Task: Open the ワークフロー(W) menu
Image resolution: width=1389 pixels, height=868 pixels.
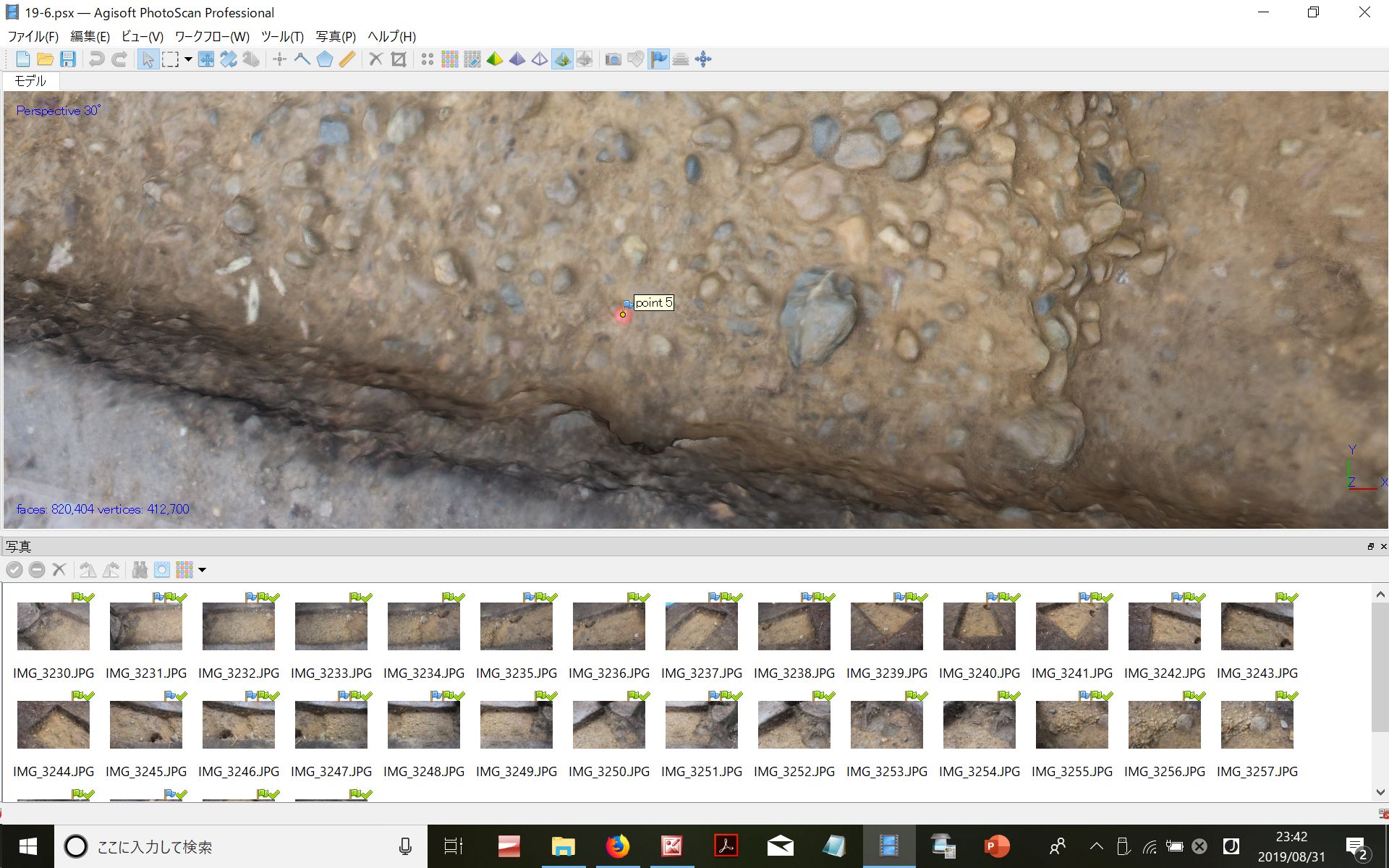Action: (212, 36)
